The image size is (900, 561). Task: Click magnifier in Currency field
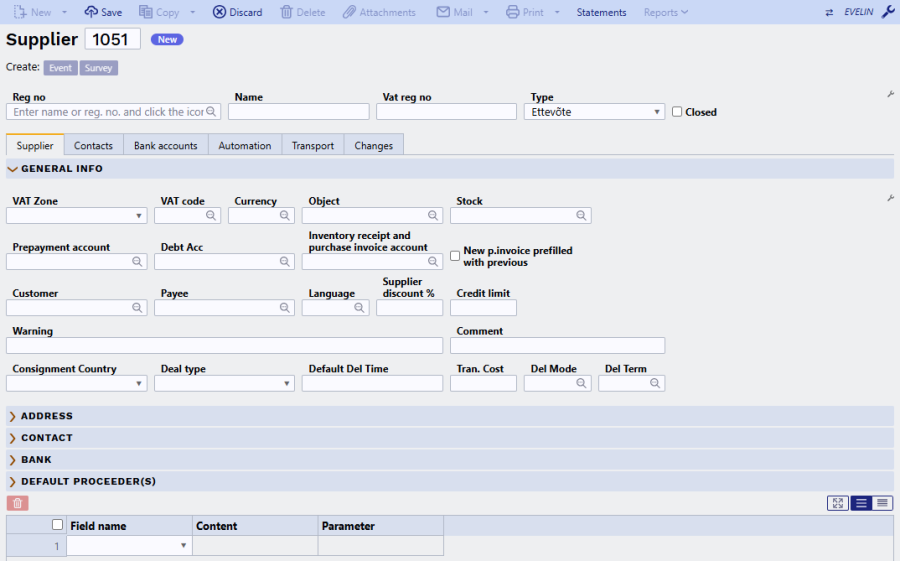click(x=285, y=215)
